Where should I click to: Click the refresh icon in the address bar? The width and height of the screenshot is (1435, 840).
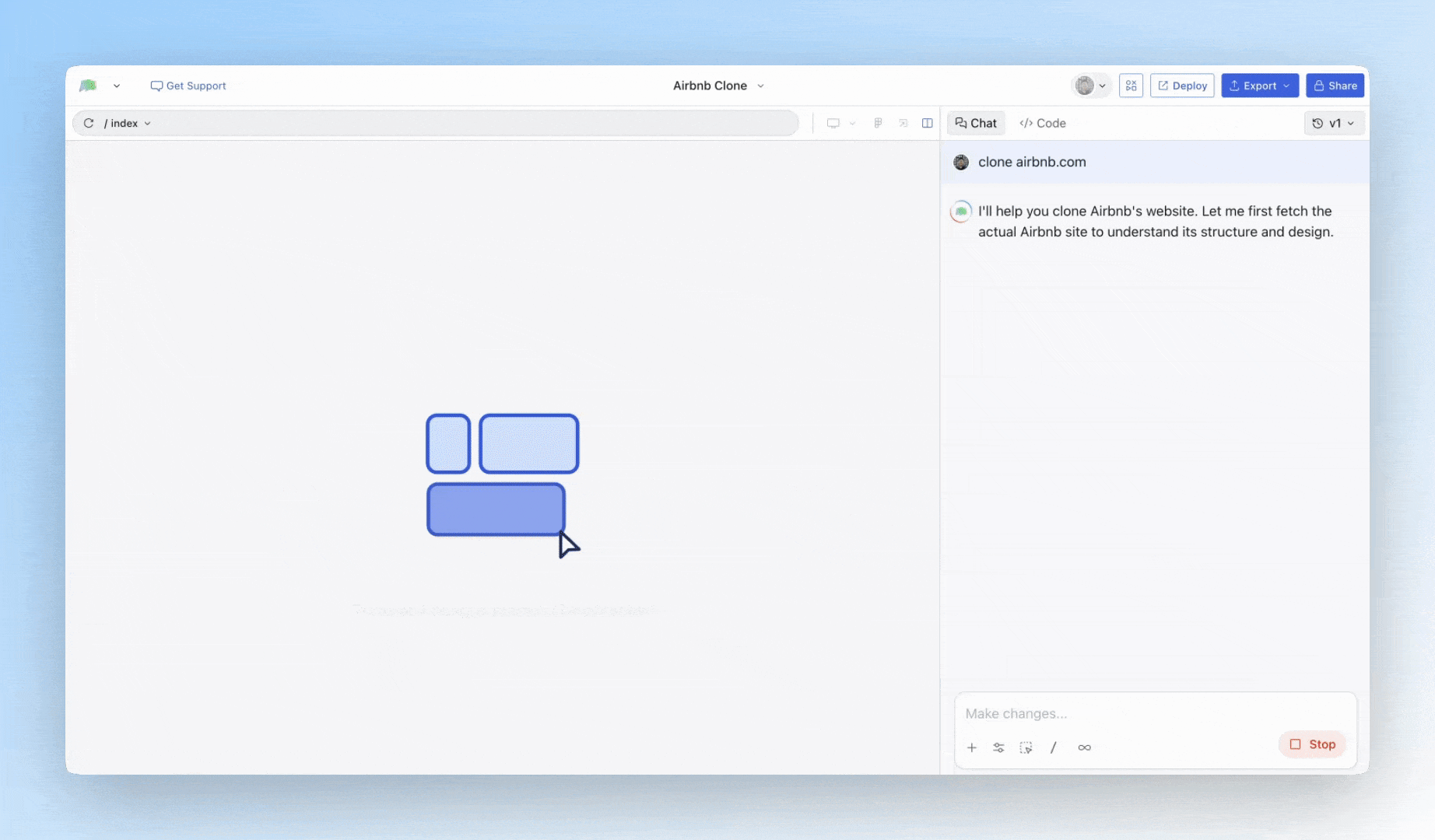[x=89, y=123]
